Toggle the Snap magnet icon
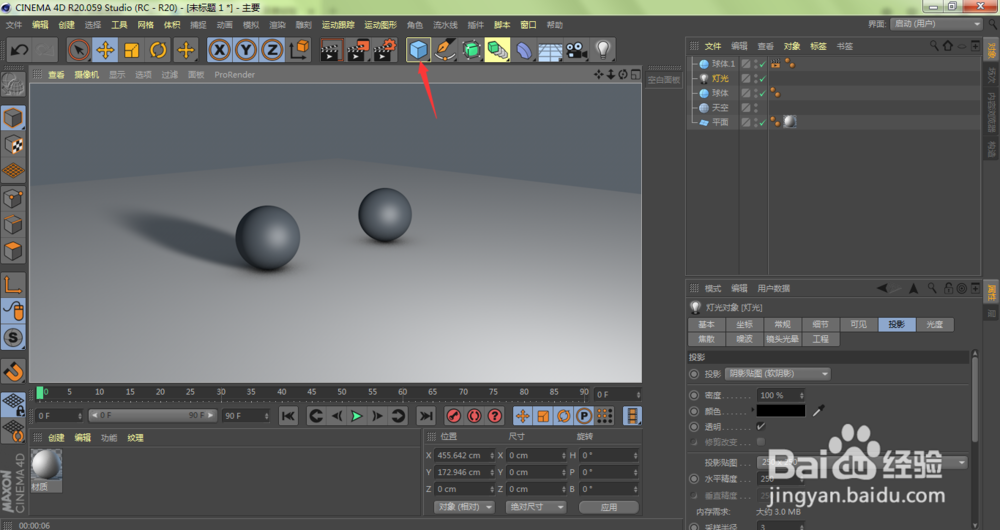The image size is (1000, 530). tap(13, 371)
